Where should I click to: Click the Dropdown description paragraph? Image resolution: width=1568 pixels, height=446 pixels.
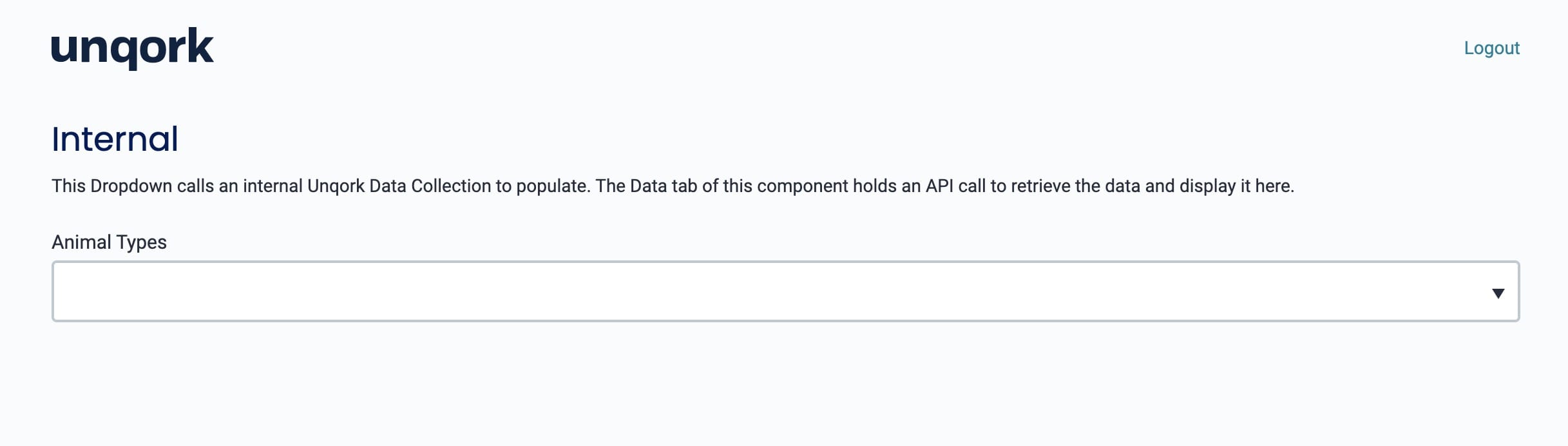[673, 186]
